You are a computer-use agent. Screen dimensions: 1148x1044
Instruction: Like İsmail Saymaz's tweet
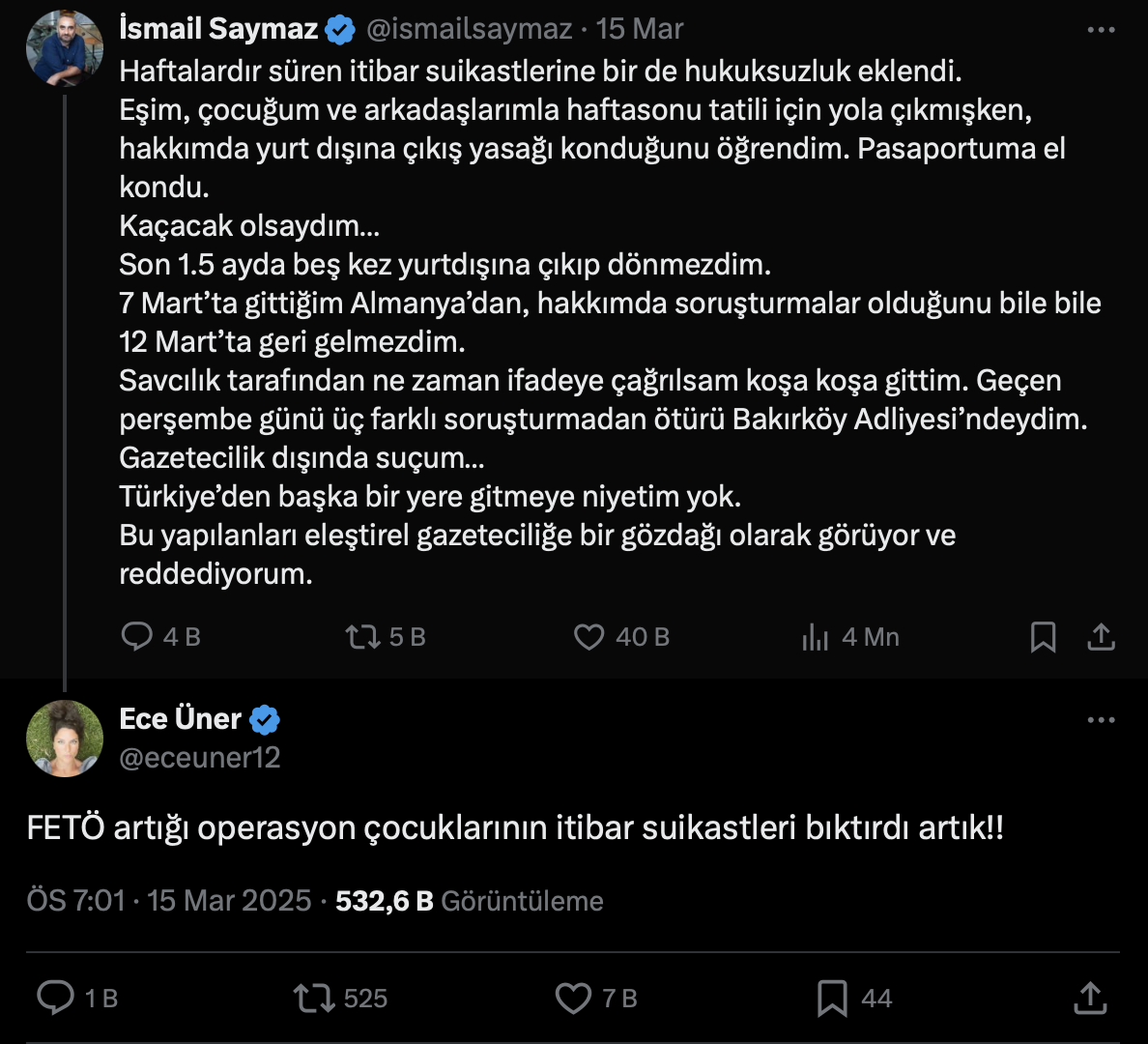point(588,636)
